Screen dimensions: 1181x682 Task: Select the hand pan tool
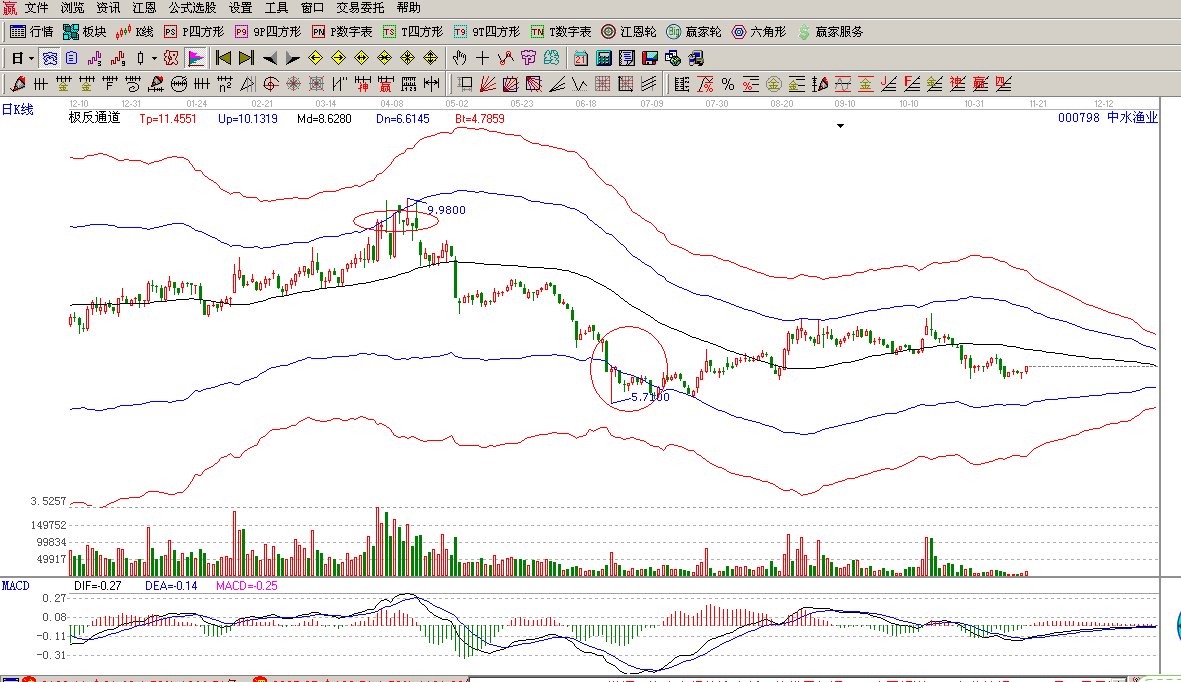point(459,58)
